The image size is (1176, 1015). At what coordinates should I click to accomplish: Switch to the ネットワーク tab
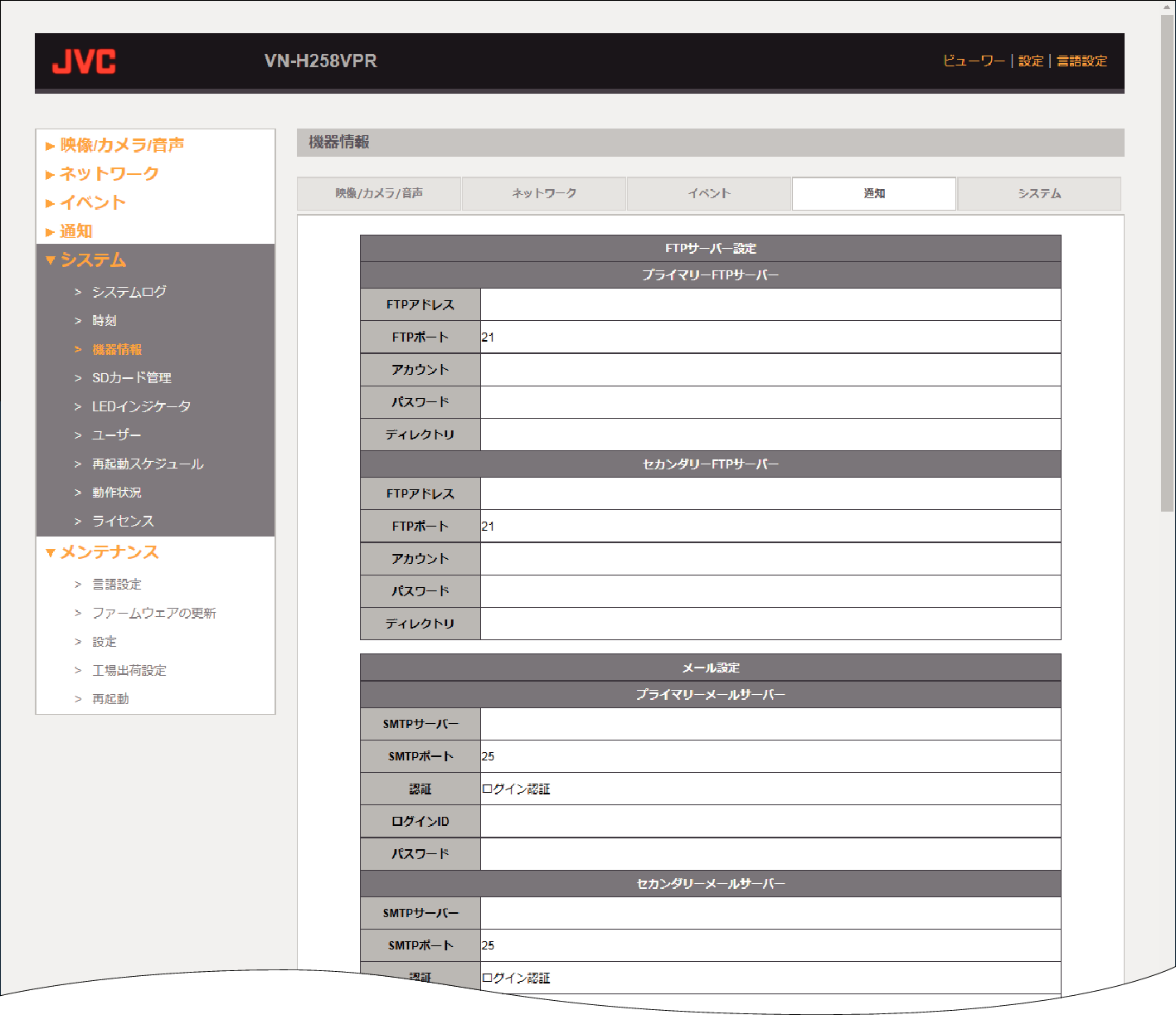pos(544,193)
